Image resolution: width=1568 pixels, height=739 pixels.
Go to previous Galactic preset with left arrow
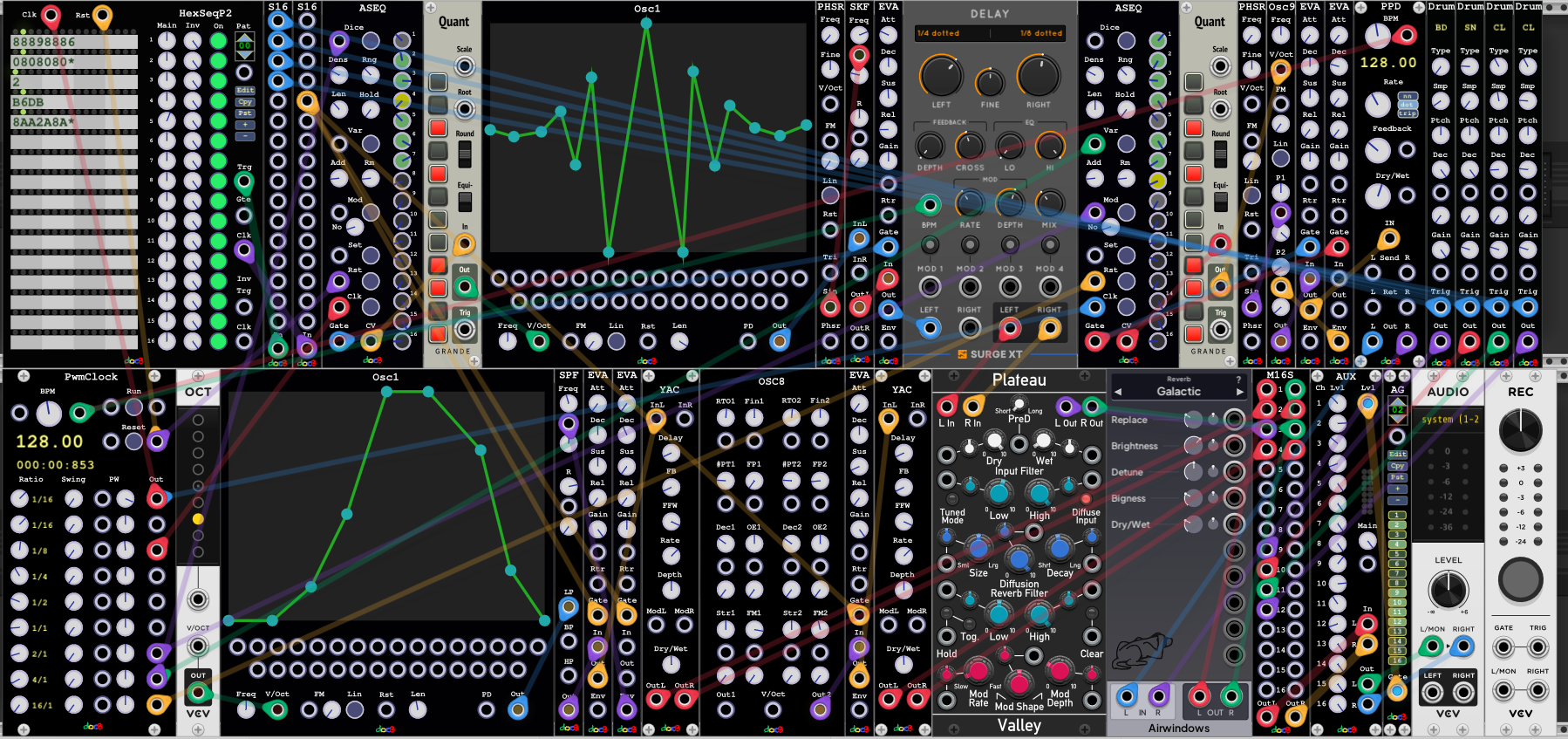1118,392
